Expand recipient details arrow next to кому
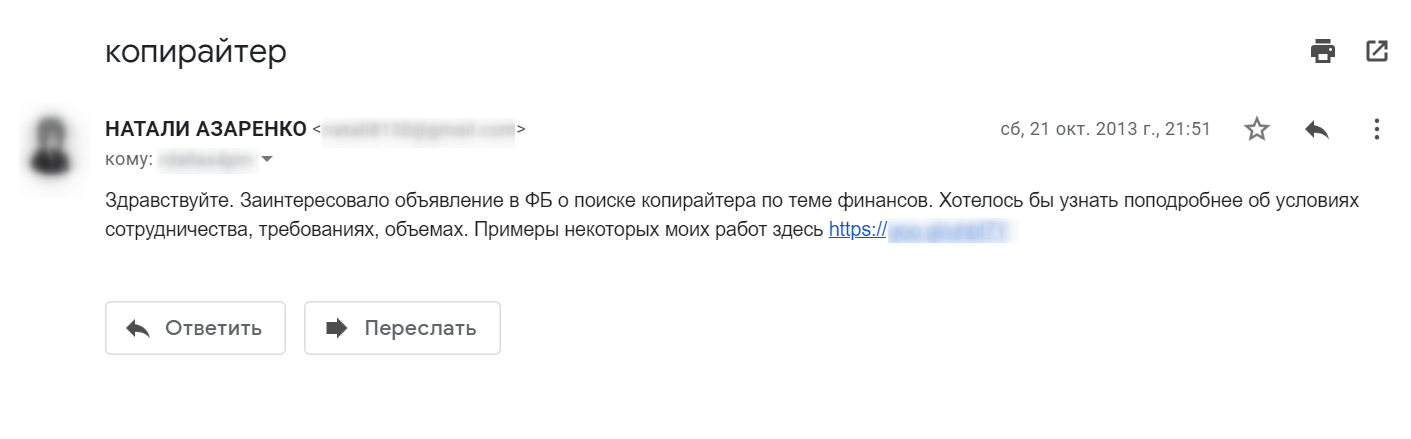Screen dimensions: 1411x439 click(x=267, y=159)
